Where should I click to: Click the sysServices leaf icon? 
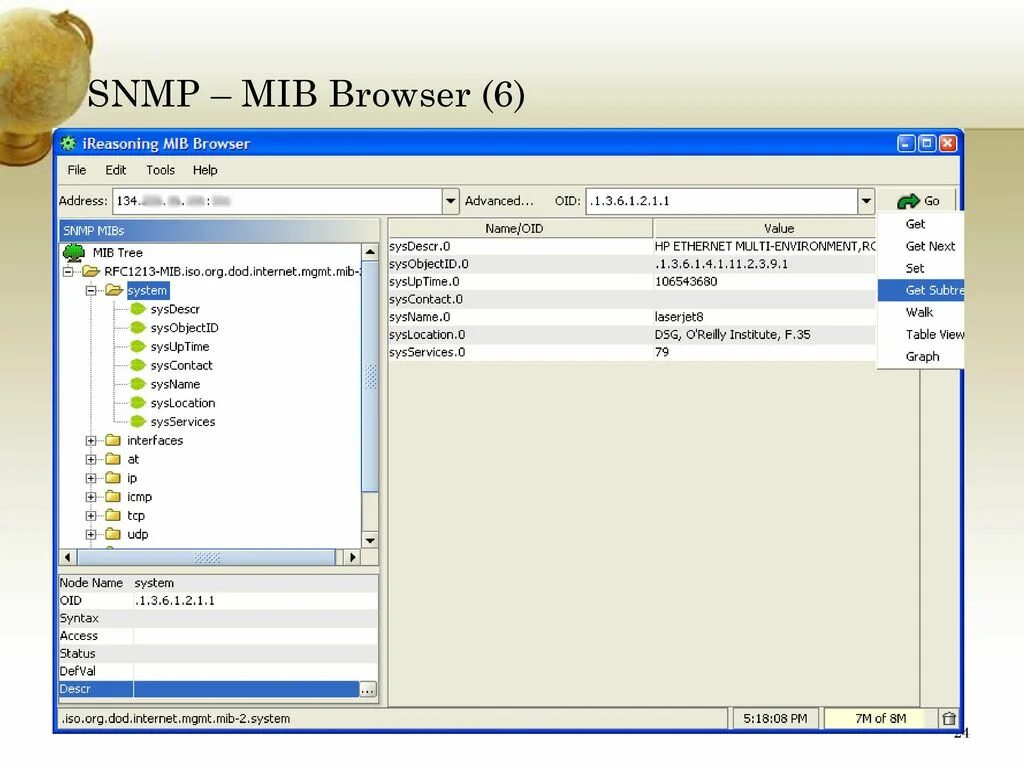point(138,422)
